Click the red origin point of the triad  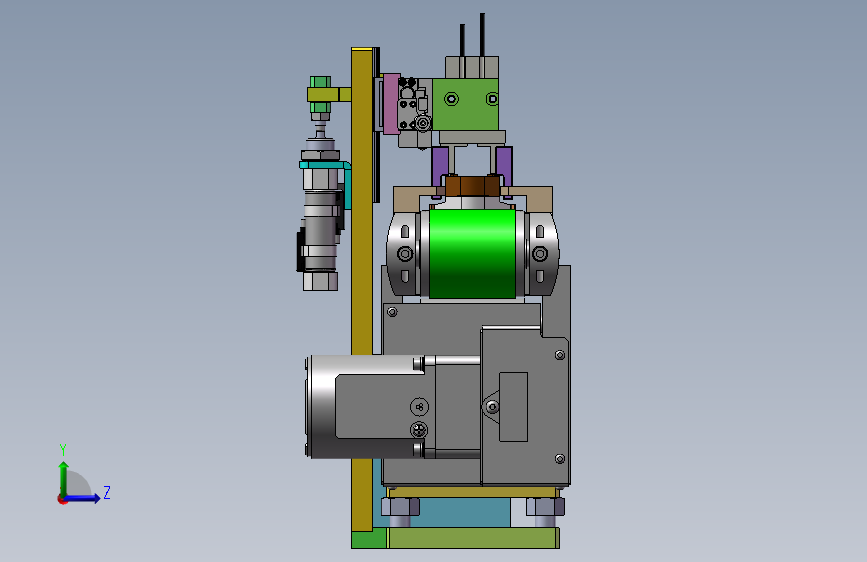click(62, 500)
